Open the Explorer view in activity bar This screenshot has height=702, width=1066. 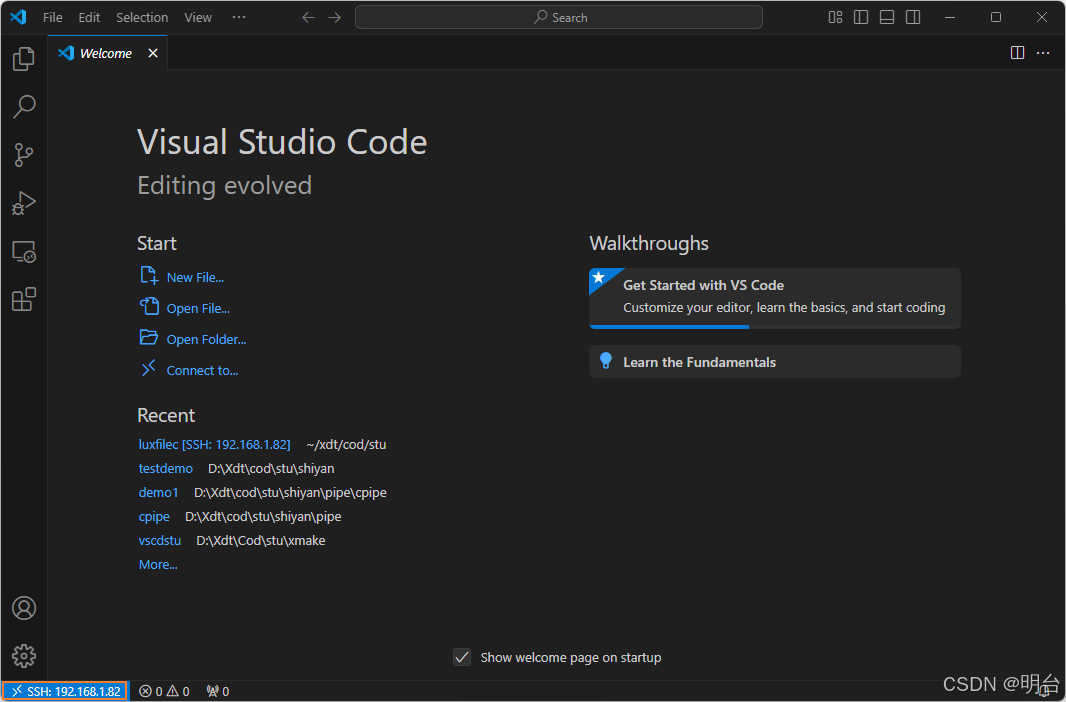[x=24, y=59]
